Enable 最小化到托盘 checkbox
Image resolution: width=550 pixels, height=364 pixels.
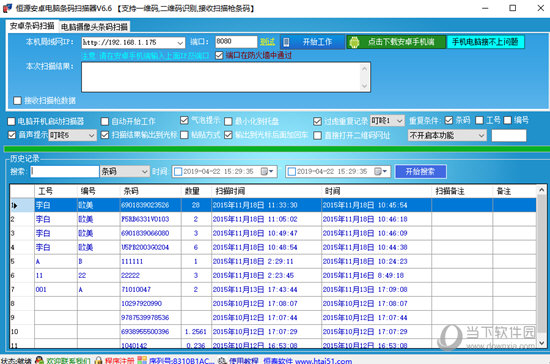(x=228, y=121)
